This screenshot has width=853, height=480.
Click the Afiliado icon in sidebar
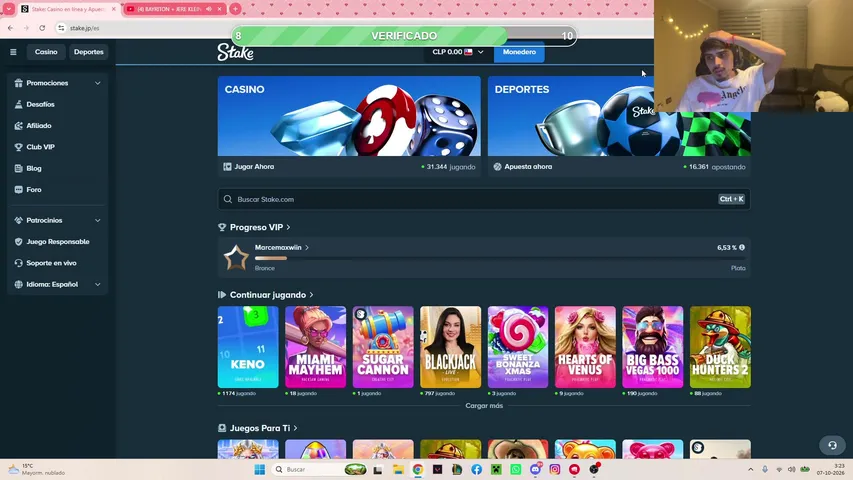[18, 125]
